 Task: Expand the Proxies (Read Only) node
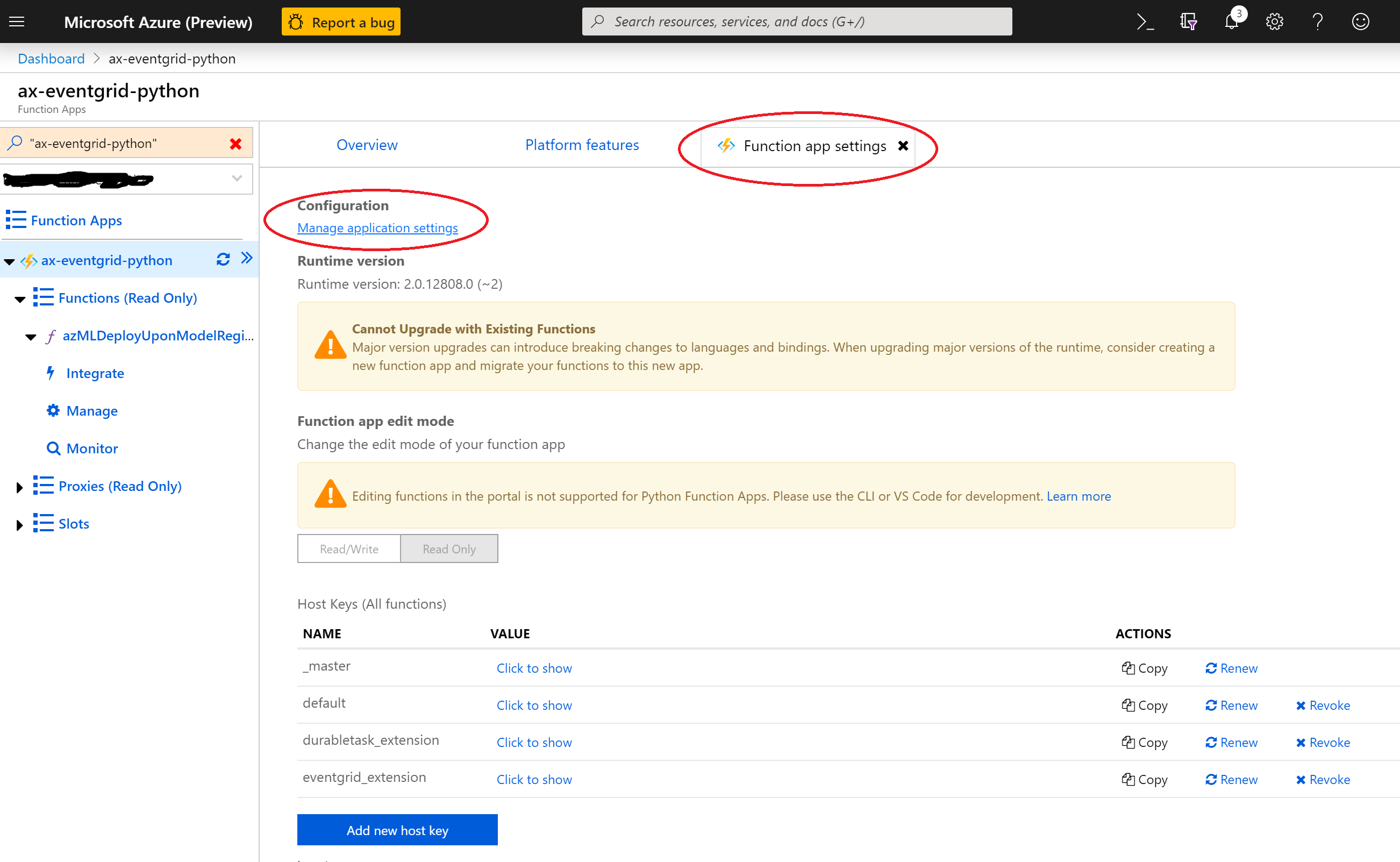click(19, 487)
